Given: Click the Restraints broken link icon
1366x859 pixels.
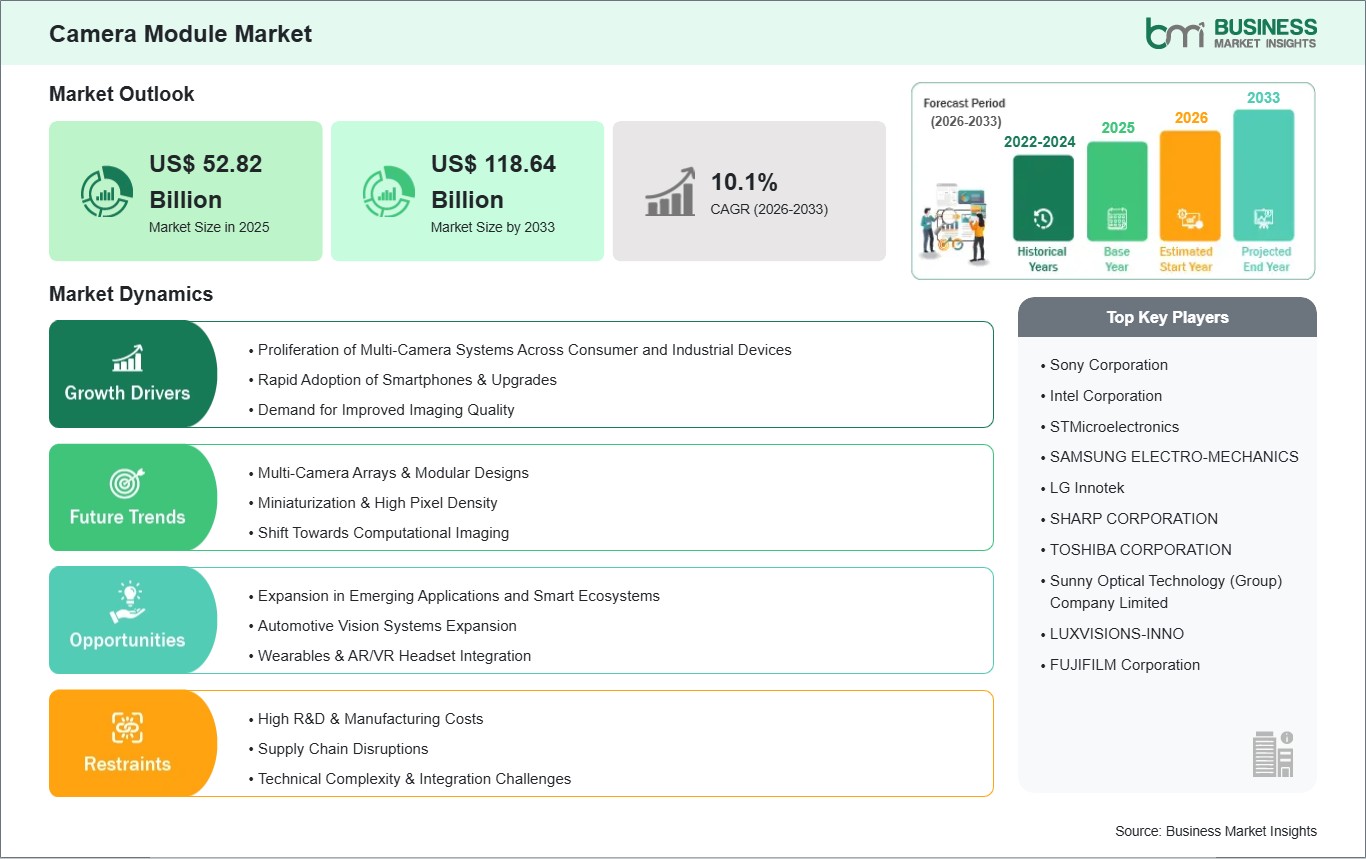Looking at the screenshot, I should click(x=127, y=728).
